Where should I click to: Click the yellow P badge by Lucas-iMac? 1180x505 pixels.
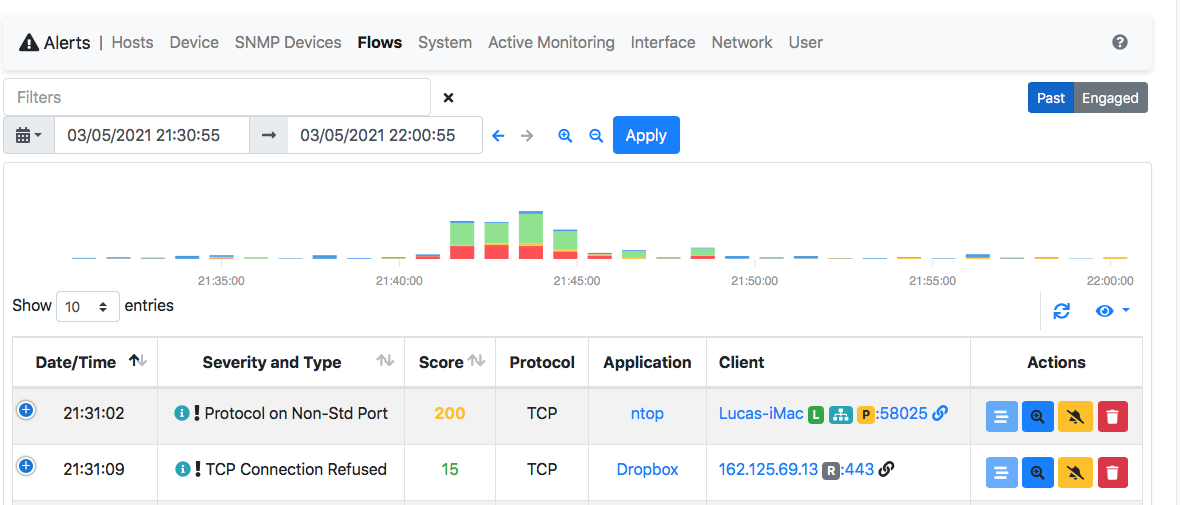pos(865,414)
